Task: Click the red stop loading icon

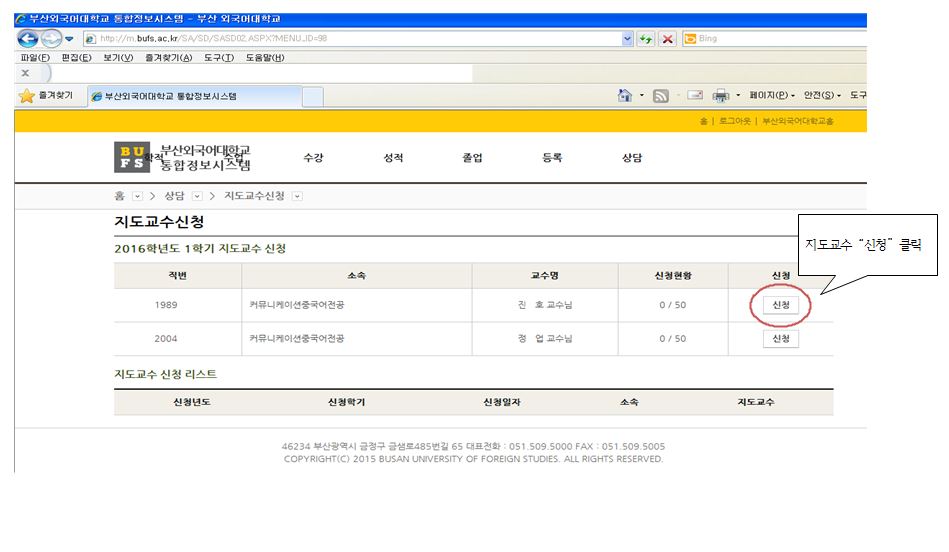Action: 667,39
